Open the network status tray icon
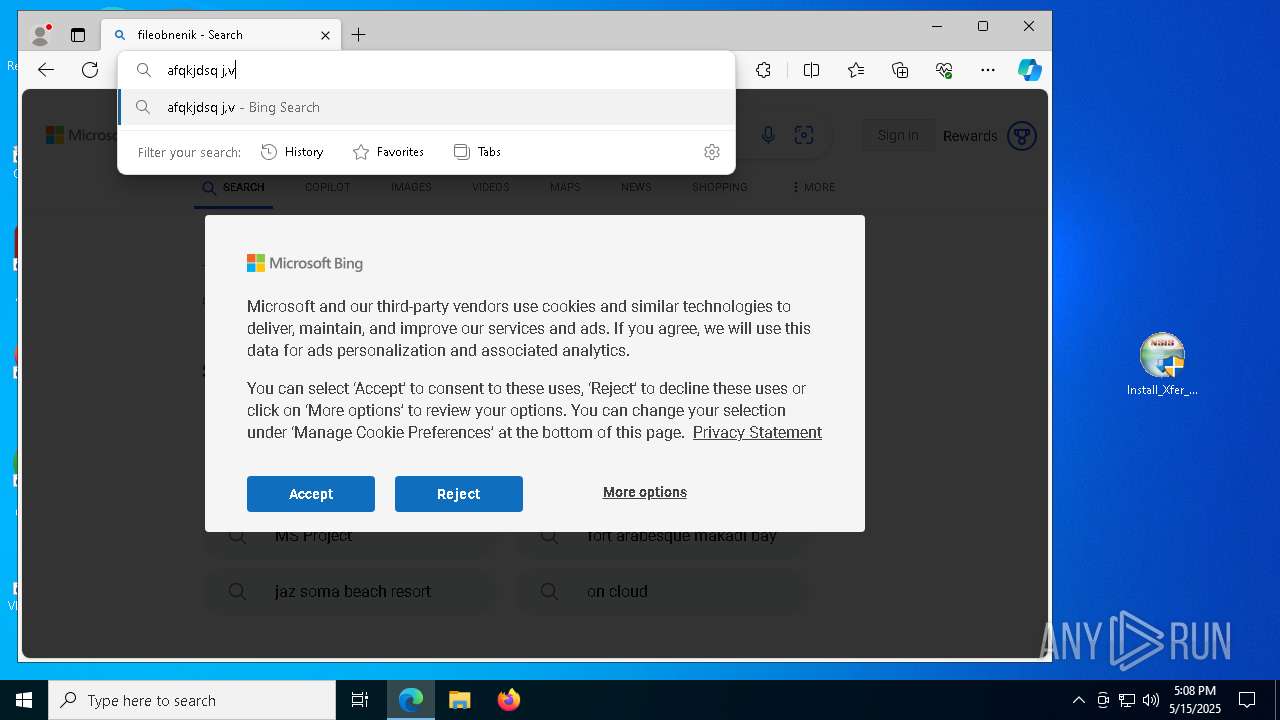The height and width of the screenshot is (720, 1280). point(1127,700)
